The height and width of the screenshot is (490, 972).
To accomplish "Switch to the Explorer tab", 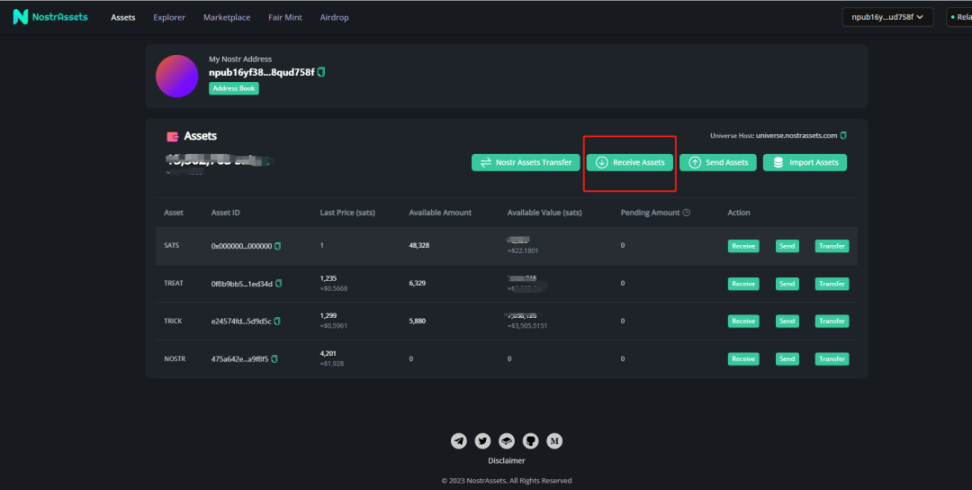I will [169, 18].
